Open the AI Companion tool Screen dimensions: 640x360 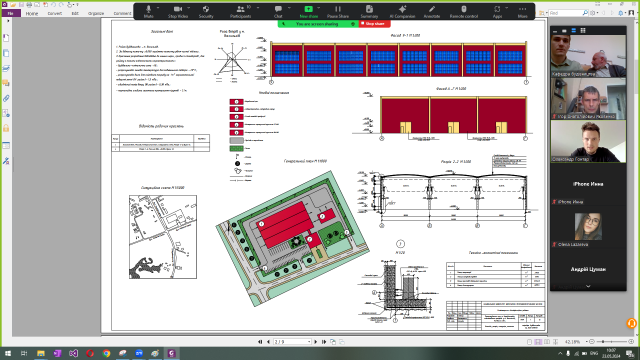point(402,11)
